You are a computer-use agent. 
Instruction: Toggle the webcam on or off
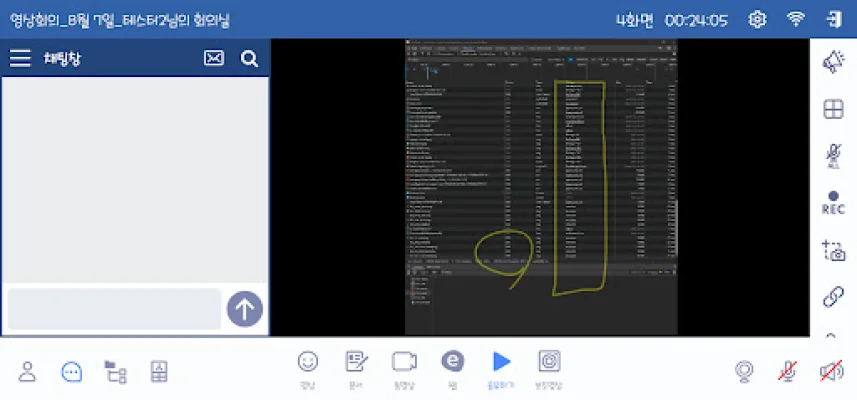tap(744, 372)
